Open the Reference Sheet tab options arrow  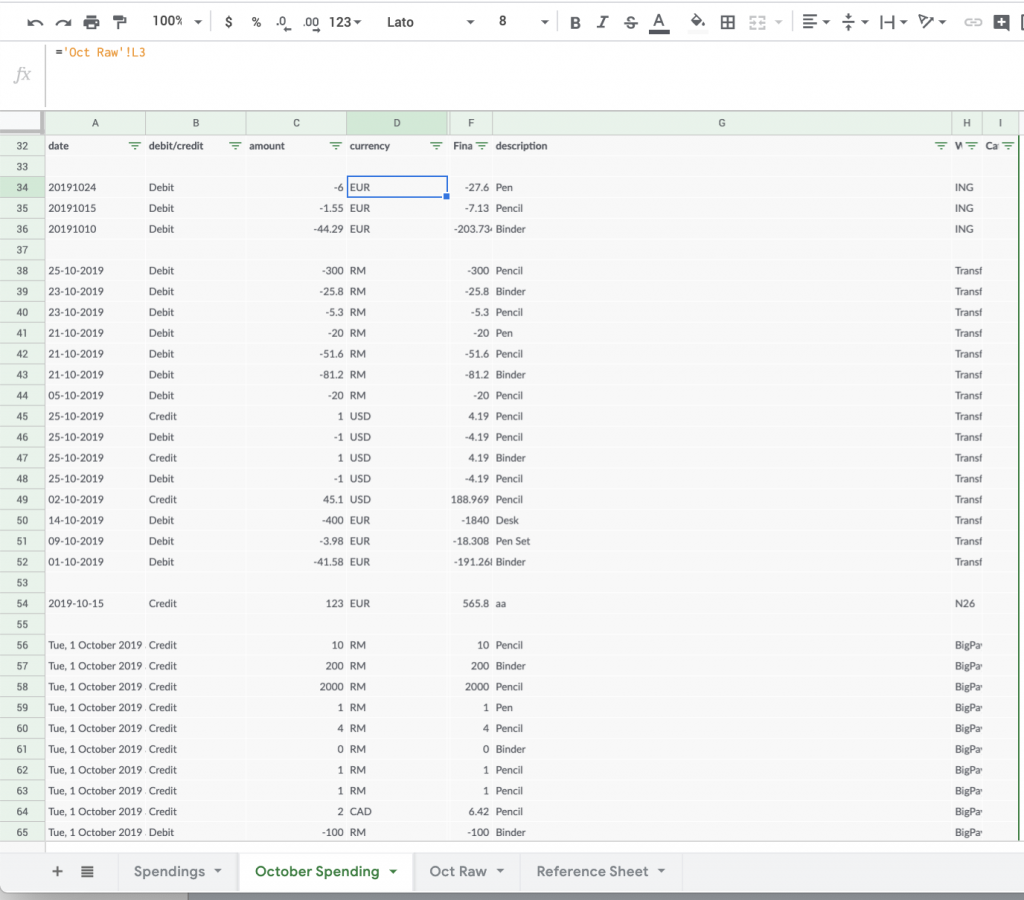click(x=662, y=871)
